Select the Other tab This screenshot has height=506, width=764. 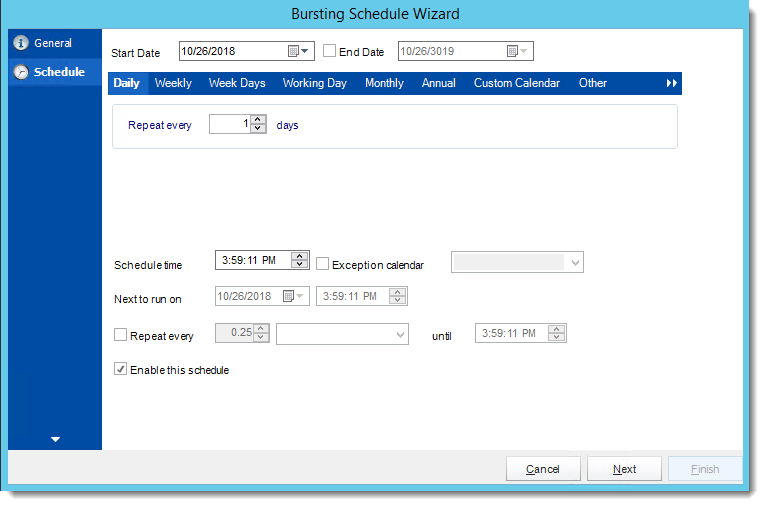(592, 83)
